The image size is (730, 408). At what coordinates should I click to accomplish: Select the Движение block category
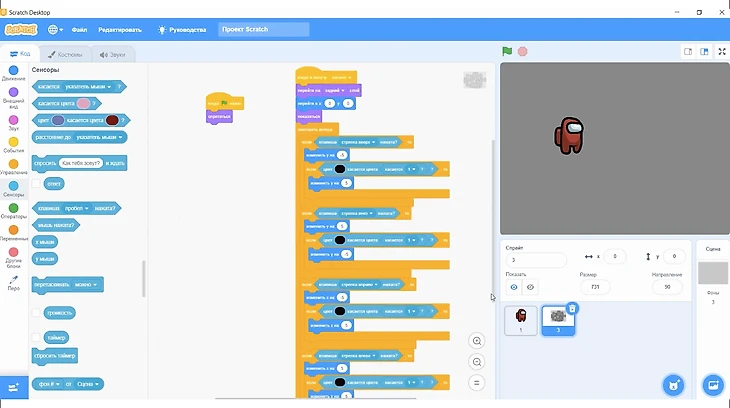(14, 73)
